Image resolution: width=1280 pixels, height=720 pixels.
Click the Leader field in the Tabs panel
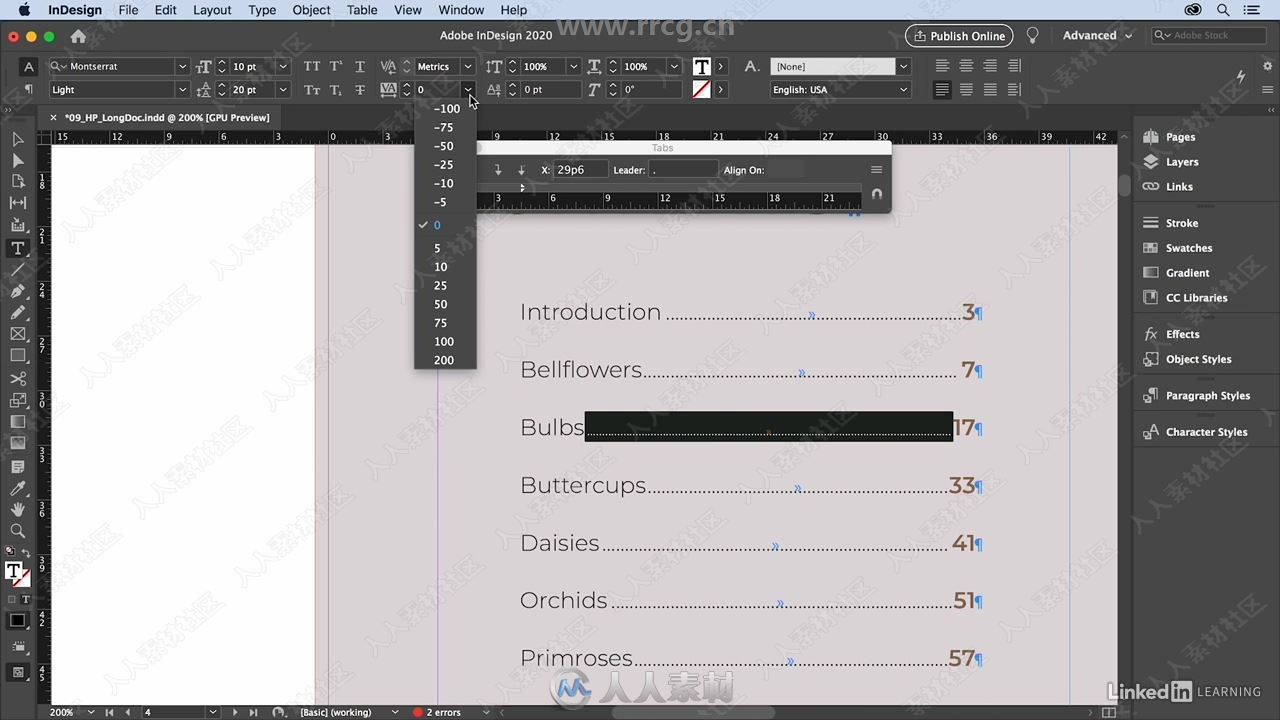(x=683, y=170)
